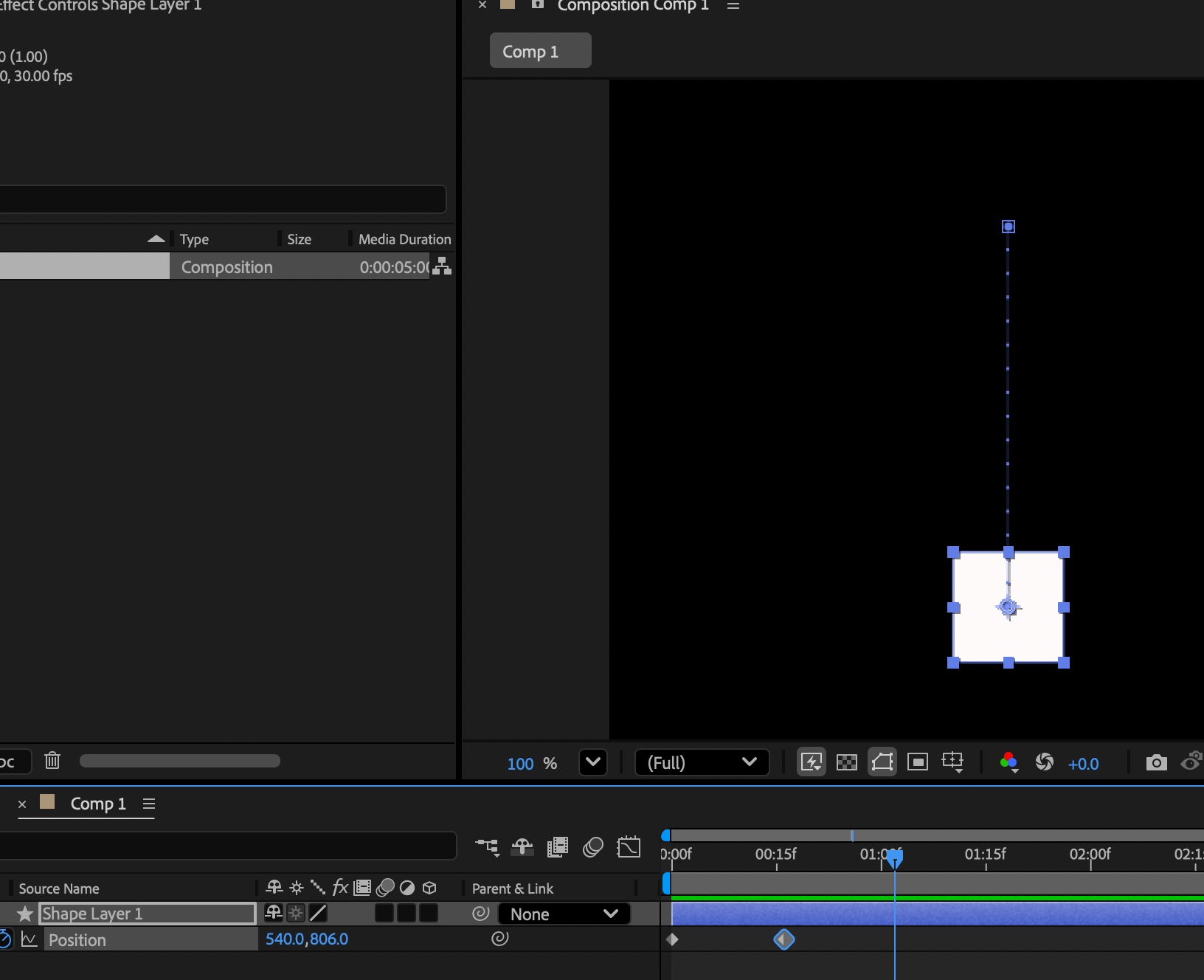Open the Comp 1 timeline panel menu
1204x980 pixels.
[x=149, y=804]
